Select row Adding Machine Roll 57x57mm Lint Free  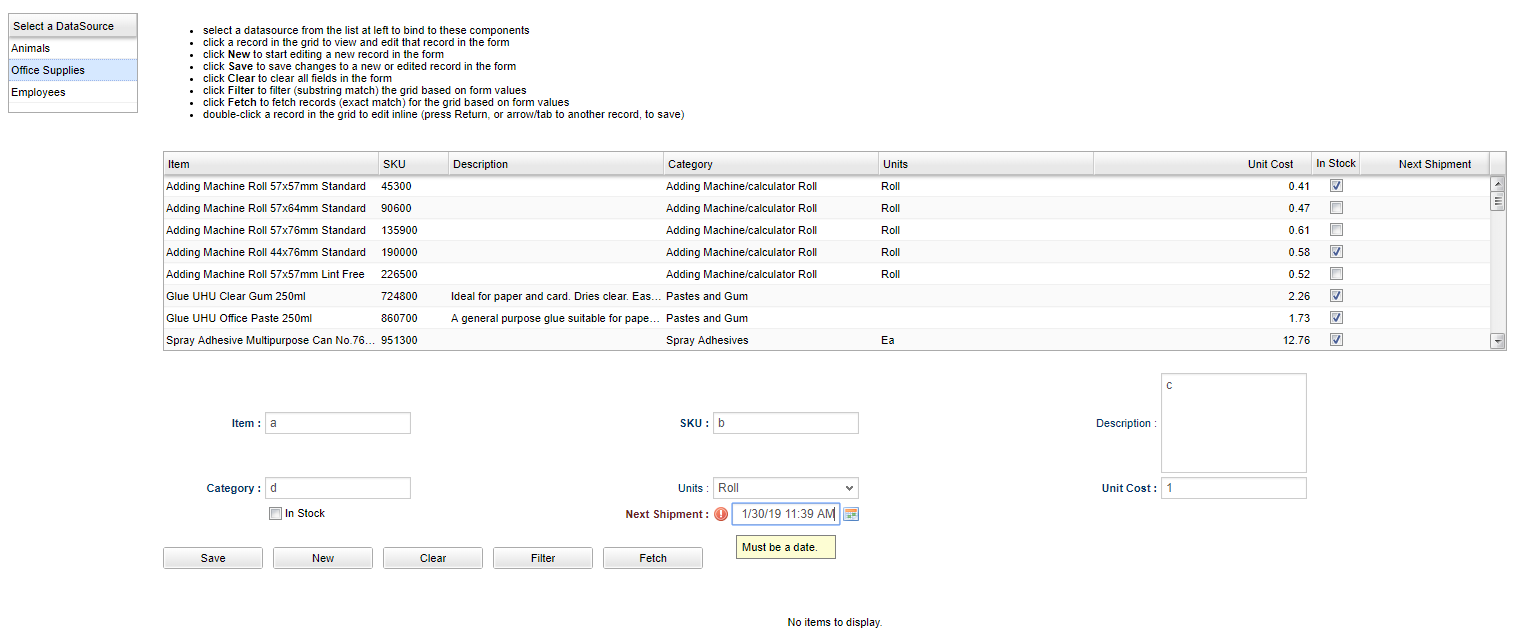click(827, 274)
